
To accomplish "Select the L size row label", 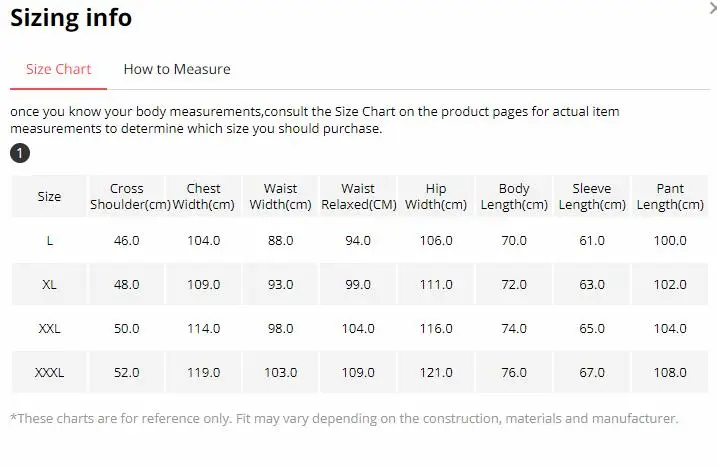I will [49, 241].
